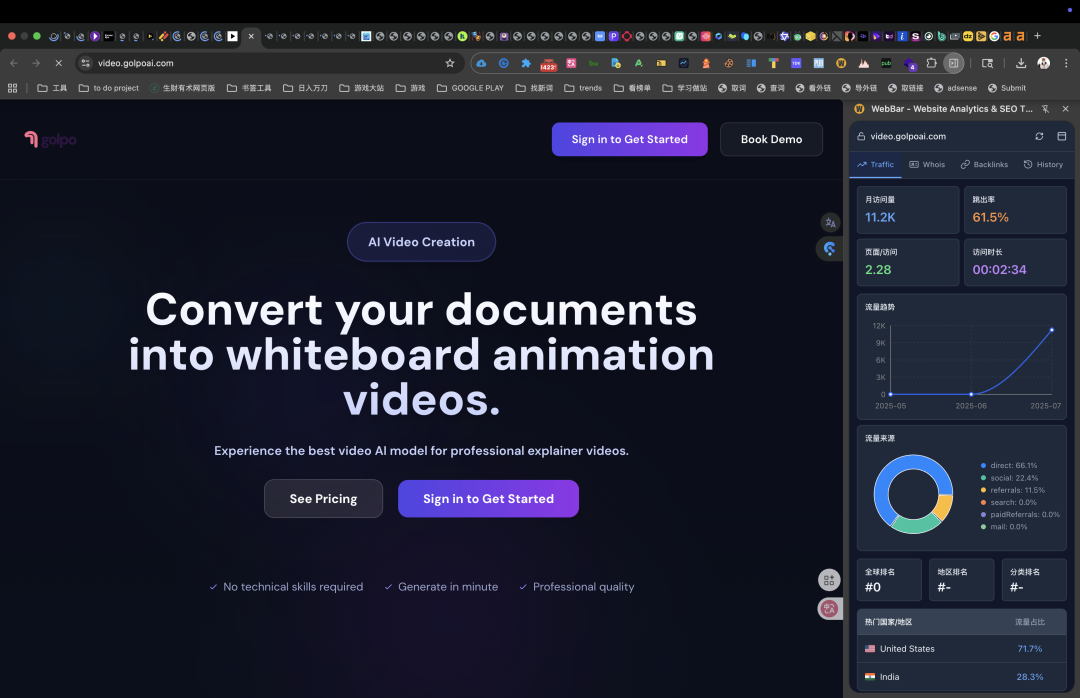Click the cloud download extension icon
Screen dimensions: 1080x698
[481, 63]
